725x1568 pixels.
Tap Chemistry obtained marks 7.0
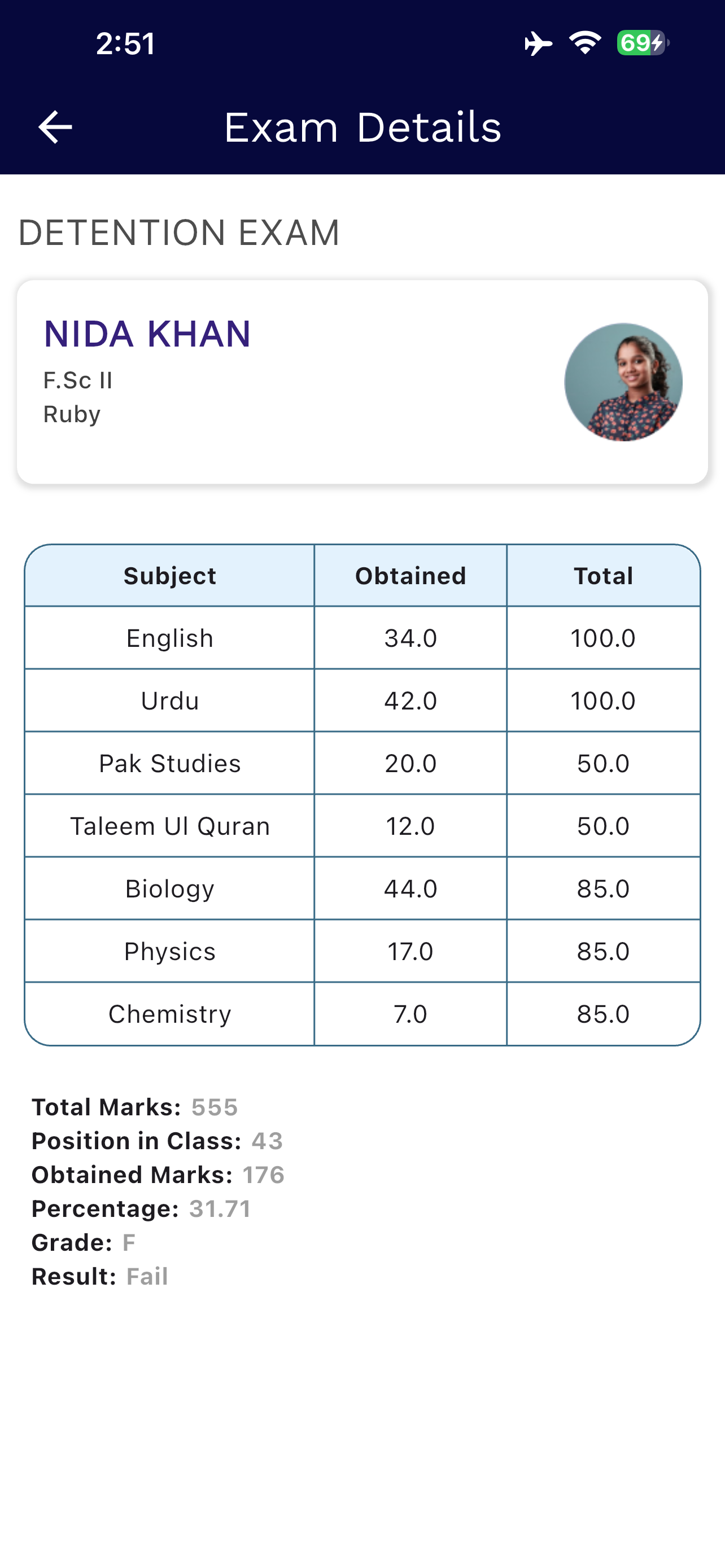(410, 1014)
